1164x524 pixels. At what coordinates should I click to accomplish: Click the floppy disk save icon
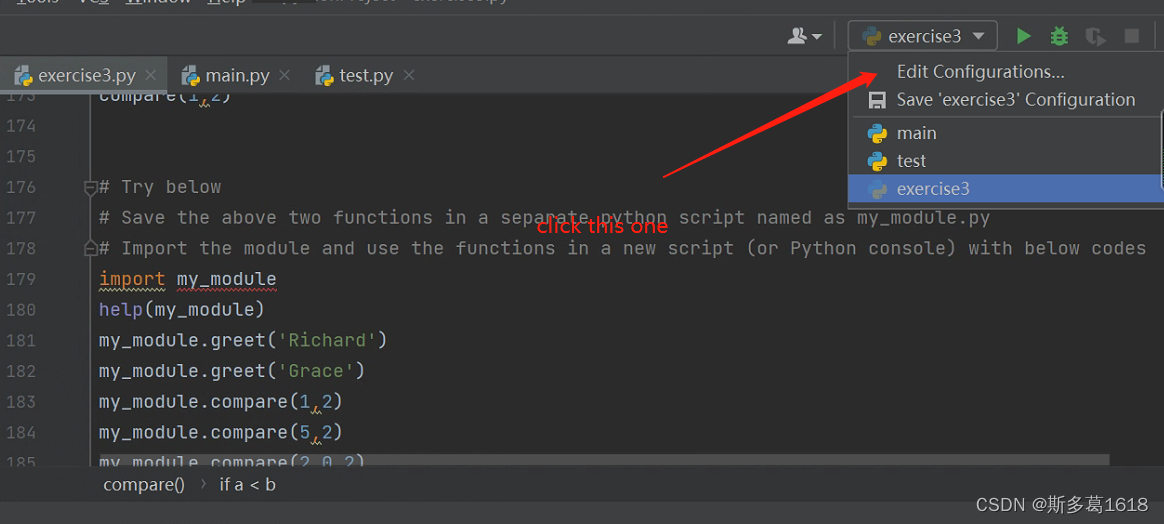pyautogui.click(x=877, y=100)
